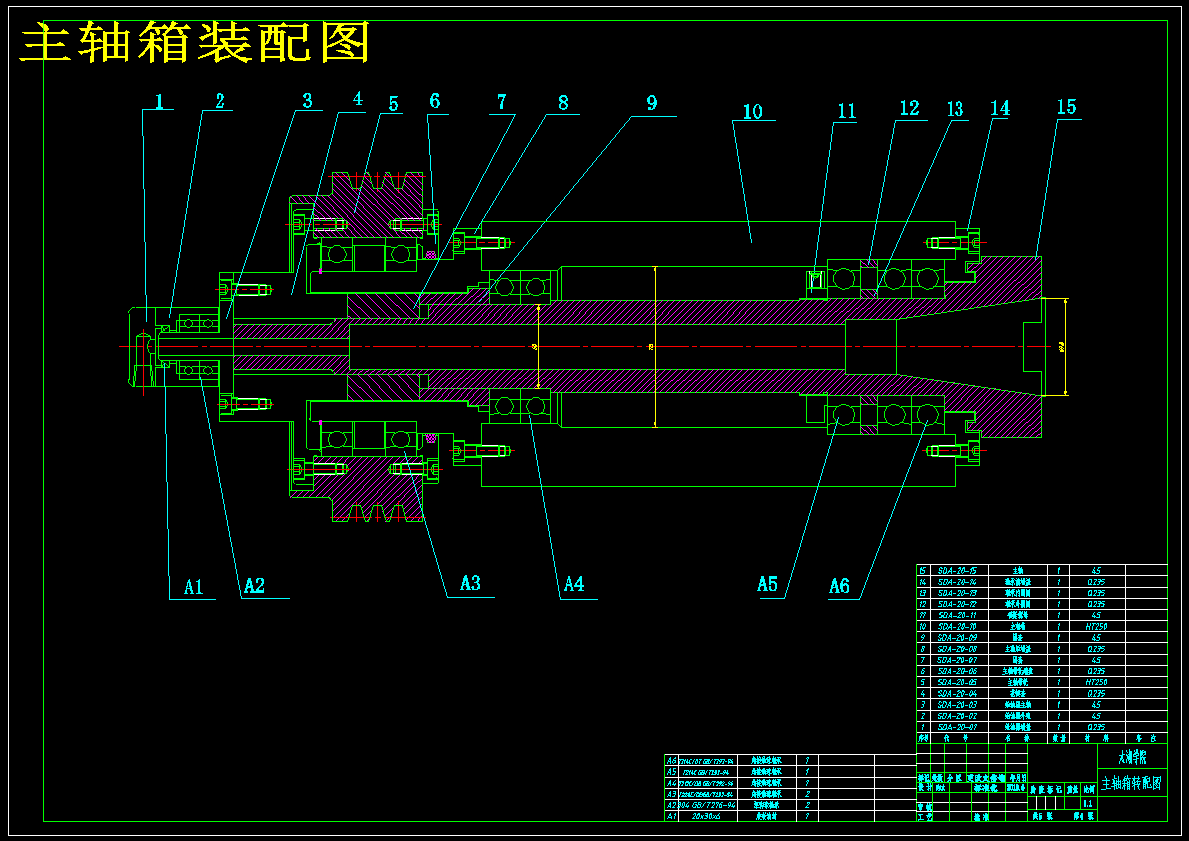Select parts list cell SDA-20-06
The width and height of the screenshot is (1189, 841).
[957, 671]
